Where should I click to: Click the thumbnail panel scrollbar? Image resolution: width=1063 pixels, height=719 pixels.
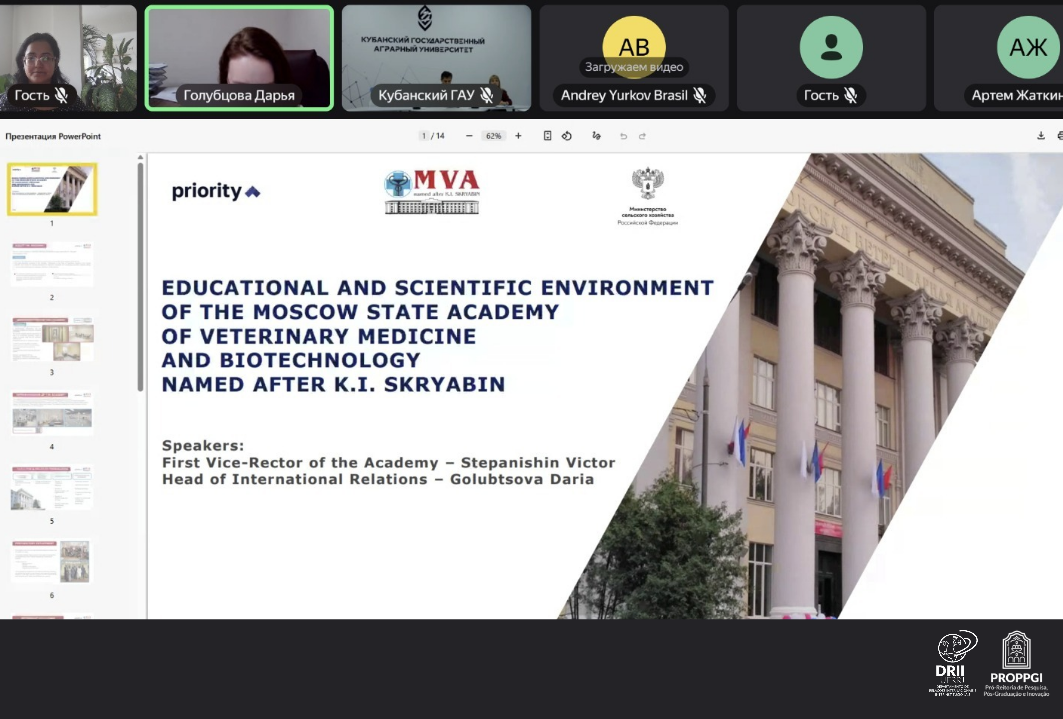(x=140, y=276)
